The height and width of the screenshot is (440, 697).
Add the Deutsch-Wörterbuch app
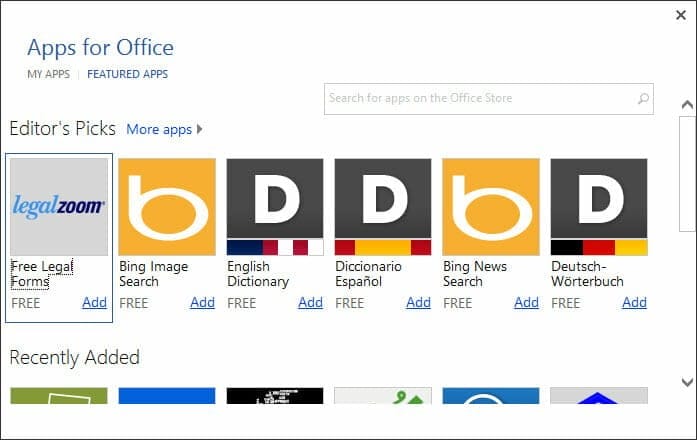click(634, 303)
